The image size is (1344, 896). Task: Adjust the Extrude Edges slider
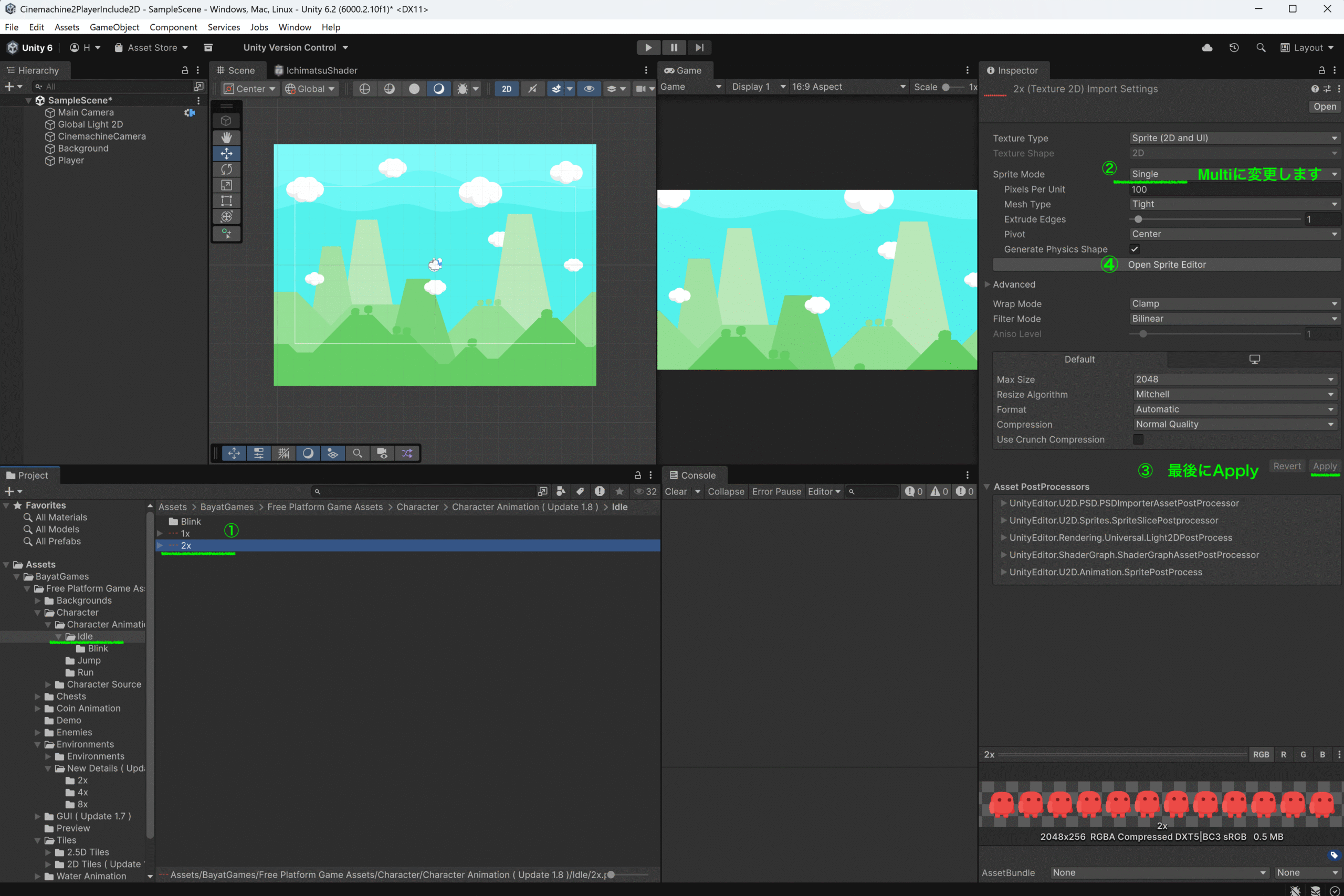tap(1138, 219)
